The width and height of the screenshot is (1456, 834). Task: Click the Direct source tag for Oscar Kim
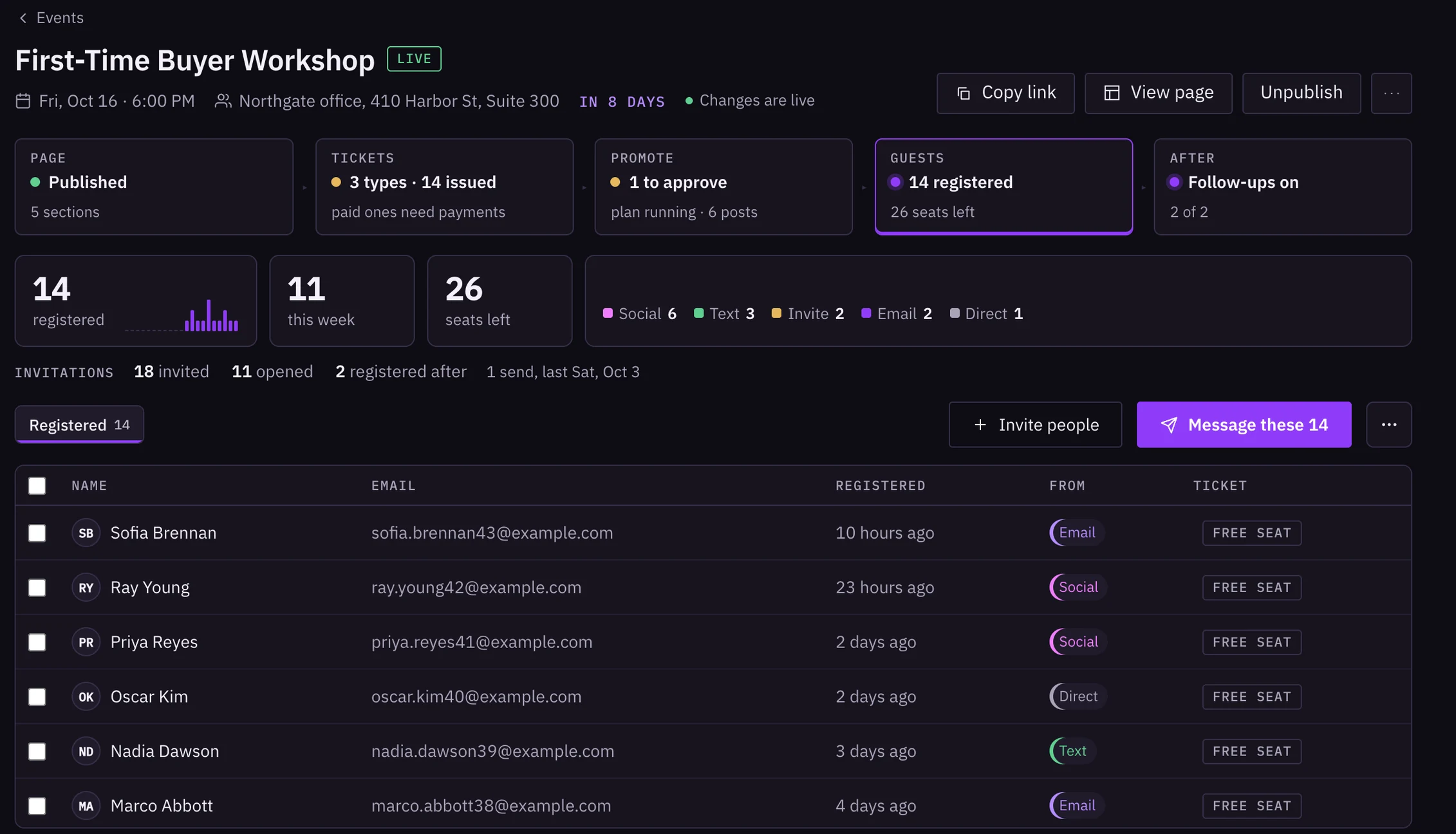pyautogui.click(x=1078, y=696)
